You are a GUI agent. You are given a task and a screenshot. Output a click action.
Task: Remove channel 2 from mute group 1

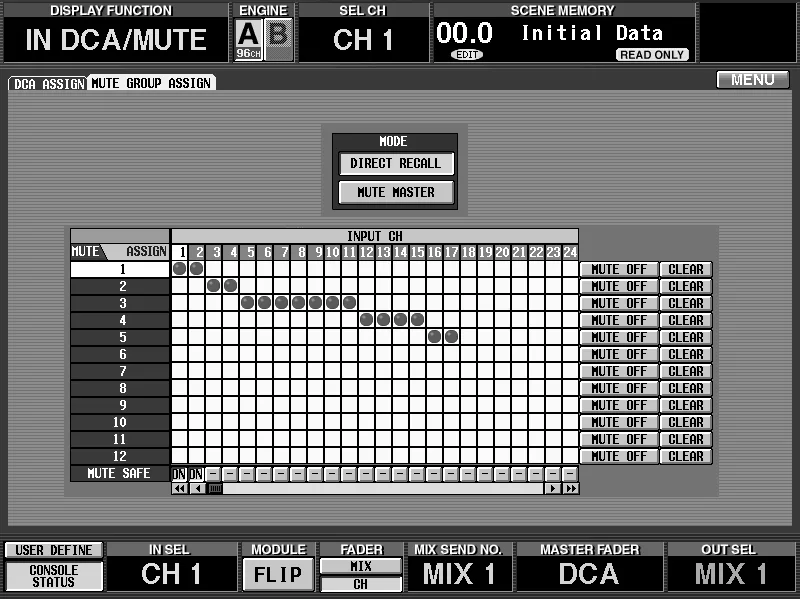196,269
